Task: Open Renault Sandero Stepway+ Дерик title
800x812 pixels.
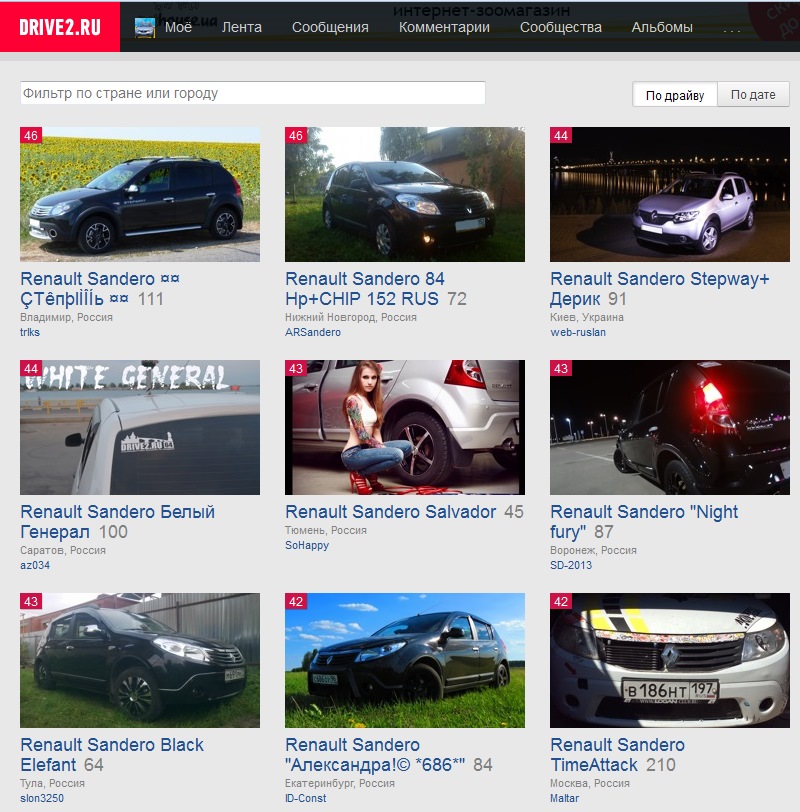Action: [660, 288]
